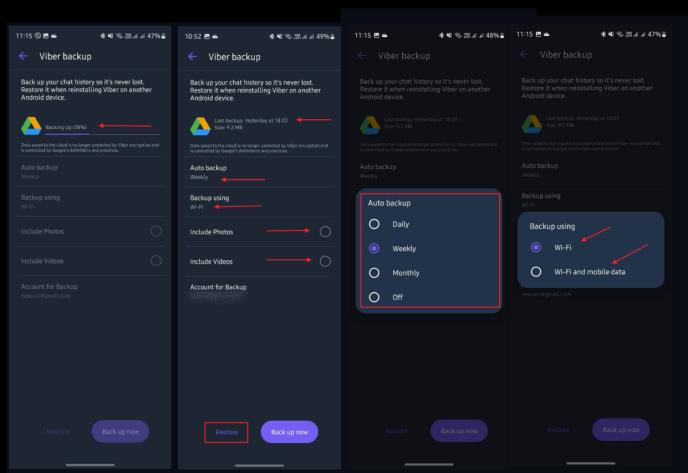Image resolution: width=688 pixels, height=473 pixels.
Task: Tap the highlighted Restore button on 10:52 screen
Action: pos(226,432)
